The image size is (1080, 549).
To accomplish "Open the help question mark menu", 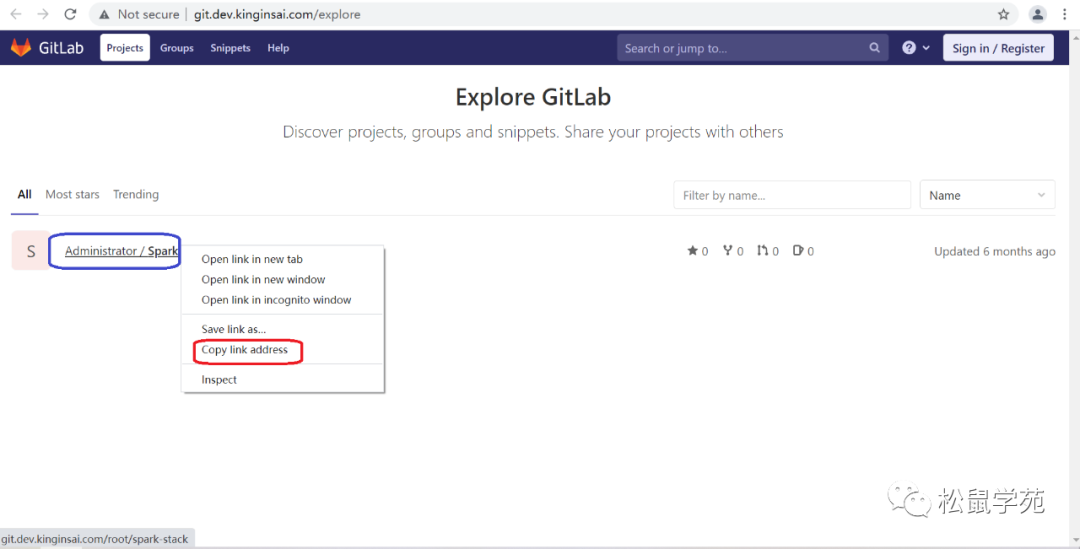I will pyautogui.click(x=916, y=48).
